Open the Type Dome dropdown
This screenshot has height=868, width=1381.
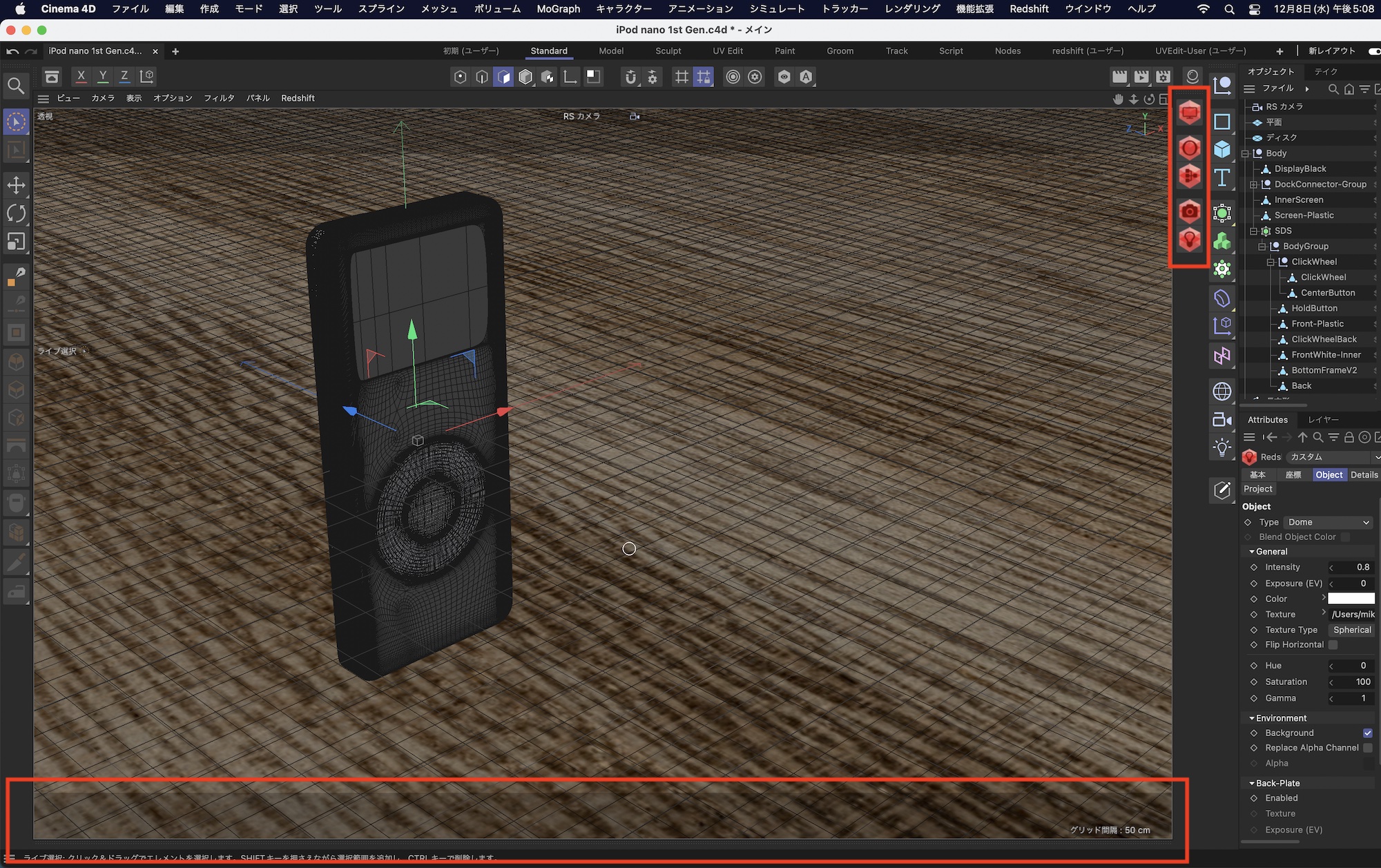pyautogui.click(x=1327, y=523)
